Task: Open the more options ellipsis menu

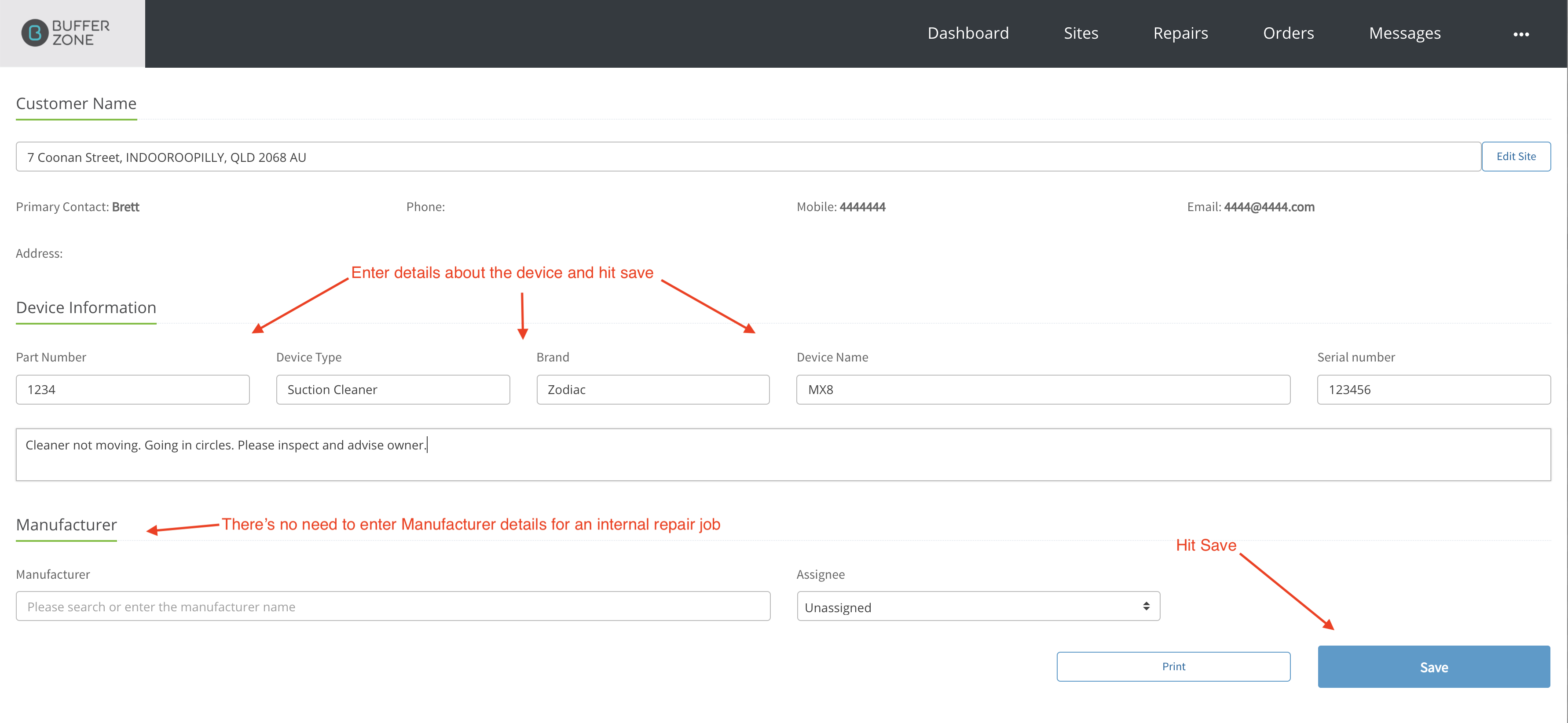Action: [x=1520, y=34]
